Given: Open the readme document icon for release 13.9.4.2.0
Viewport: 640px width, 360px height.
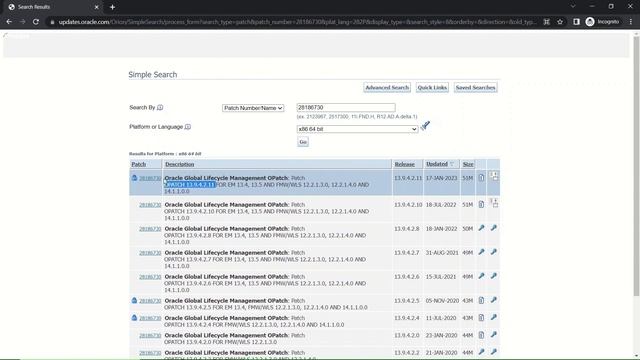Looking at the screenshot, I should (x=481, y=335).
